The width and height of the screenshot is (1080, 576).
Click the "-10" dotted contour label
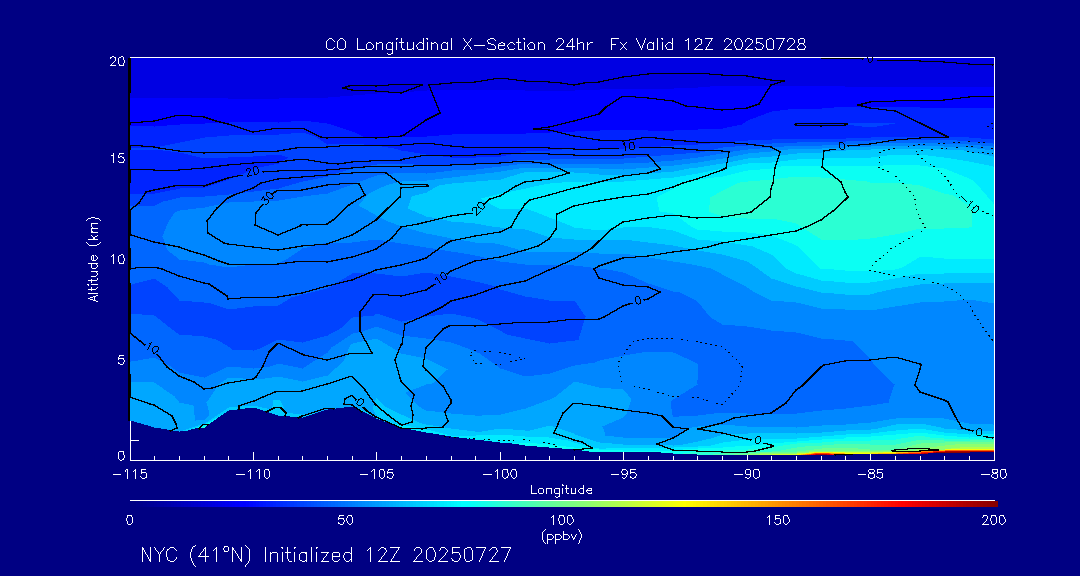(x=970, y=205)
